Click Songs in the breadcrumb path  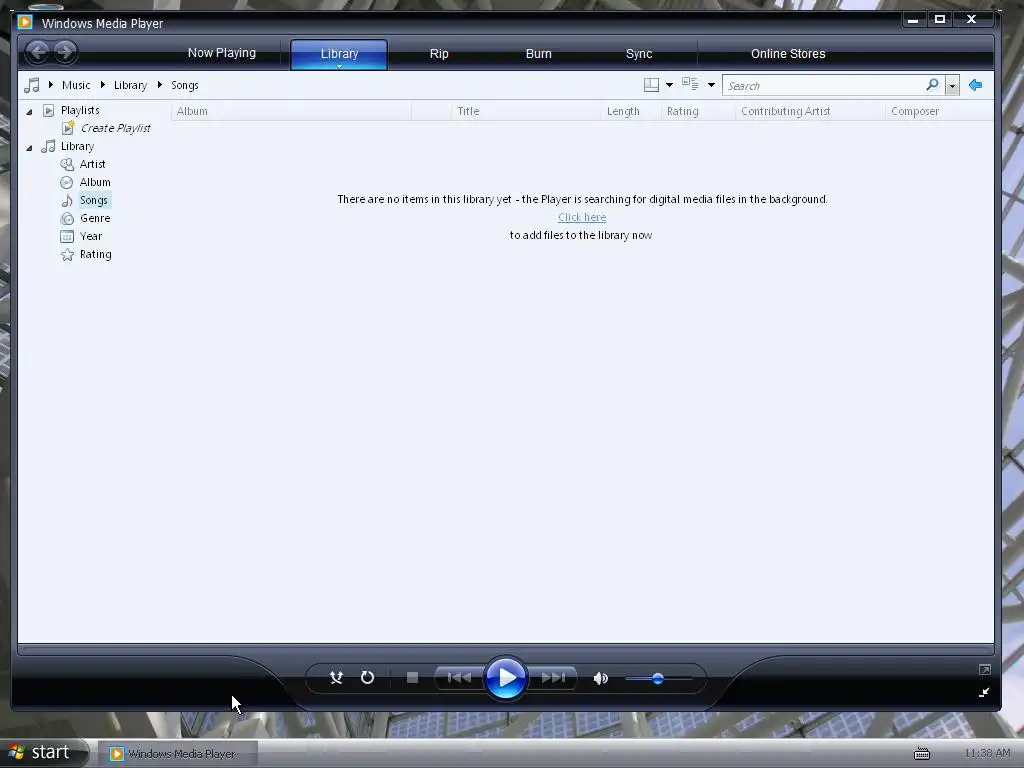pos(185,85)
